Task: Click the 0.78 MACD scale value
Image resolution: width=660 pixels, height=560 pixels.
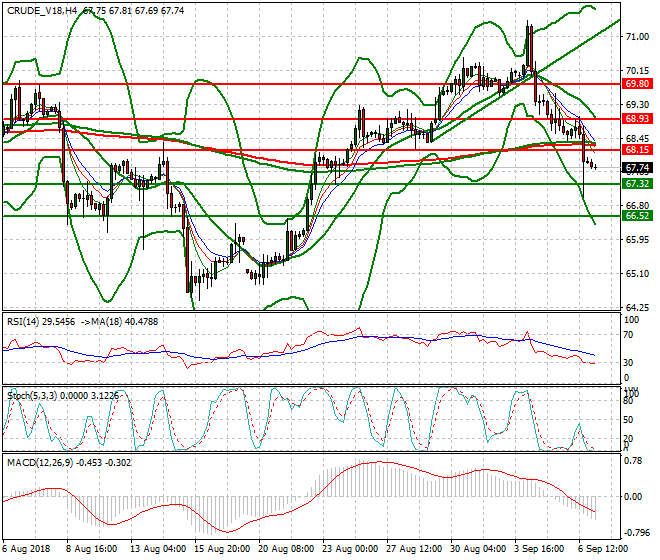Action: 633,461
